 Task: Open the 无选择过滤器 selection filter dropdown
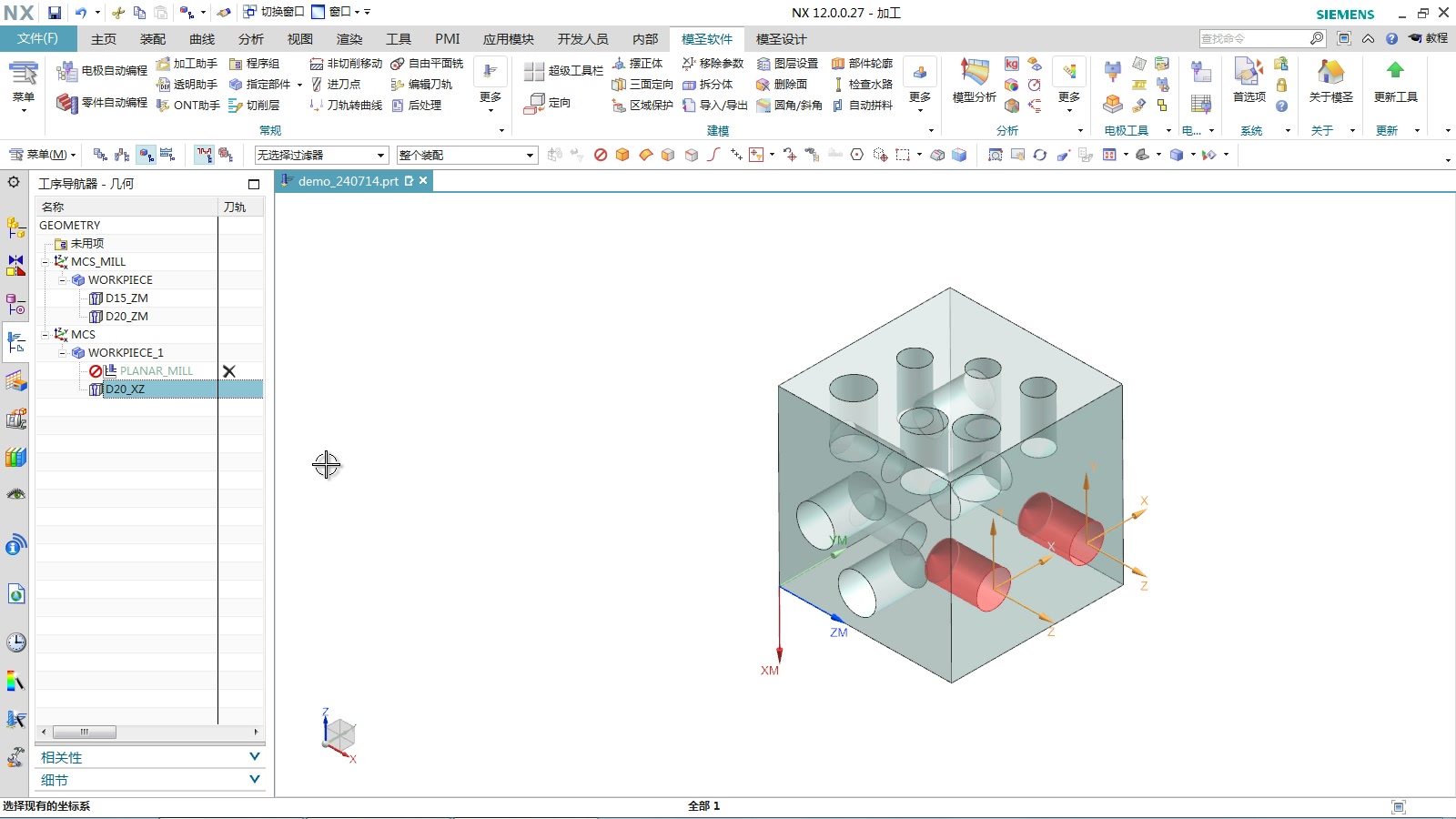coord(321,155)
